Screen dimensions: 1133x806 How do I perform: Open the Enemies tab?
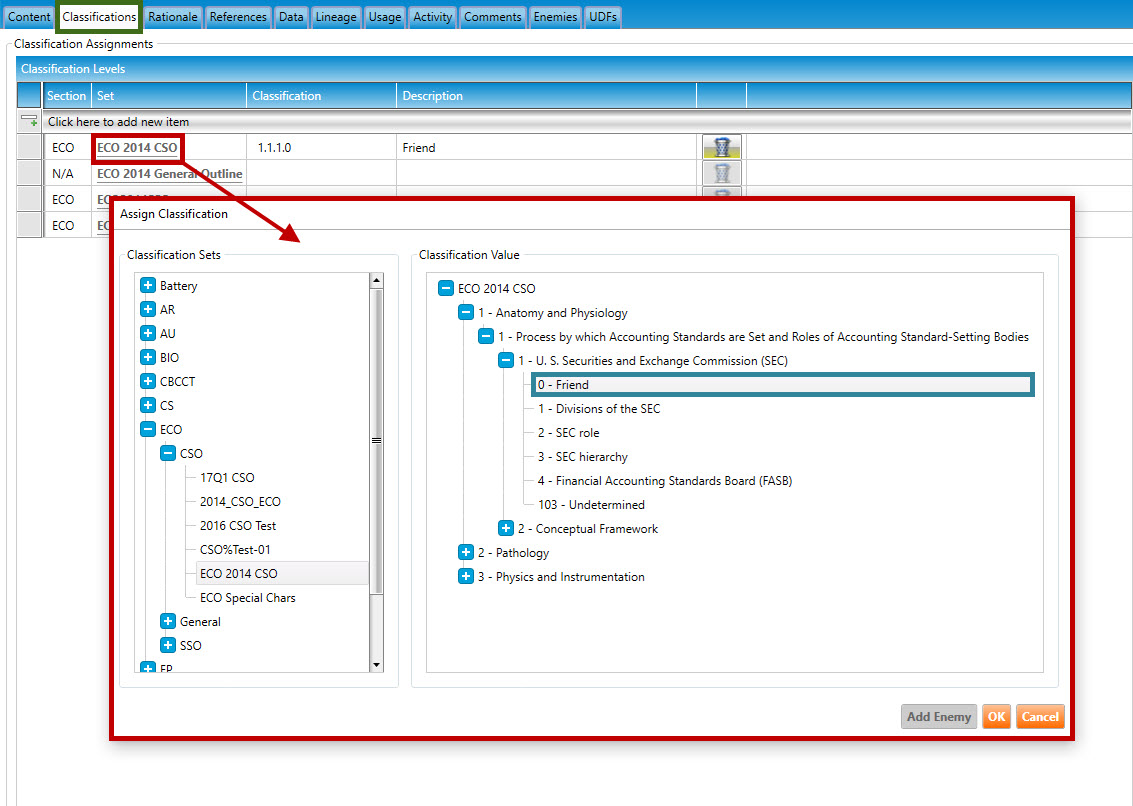[x=555, y=17]
